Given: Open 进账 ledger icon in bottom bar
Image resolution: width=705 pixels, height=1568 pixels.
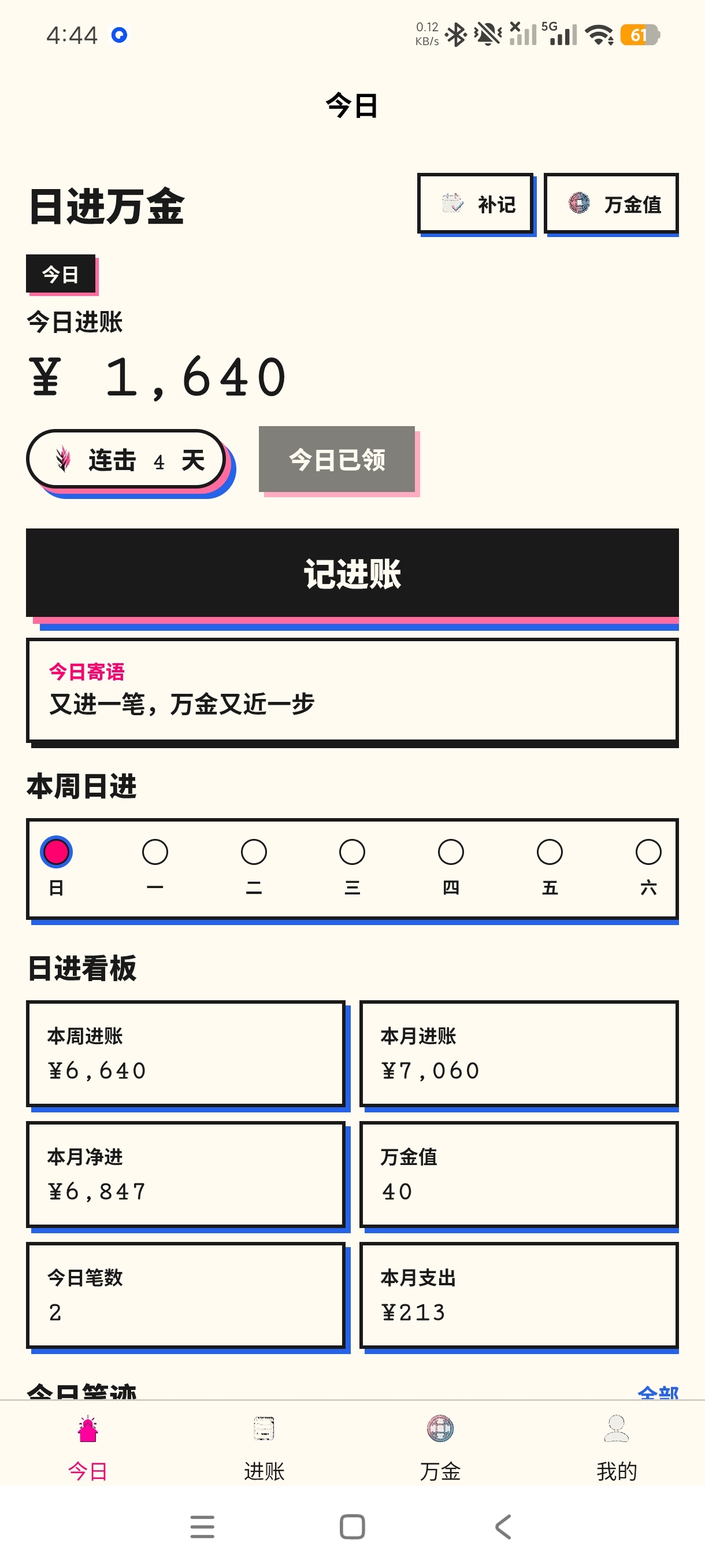Looking at the screenshot, I should tap(264, 1428).
